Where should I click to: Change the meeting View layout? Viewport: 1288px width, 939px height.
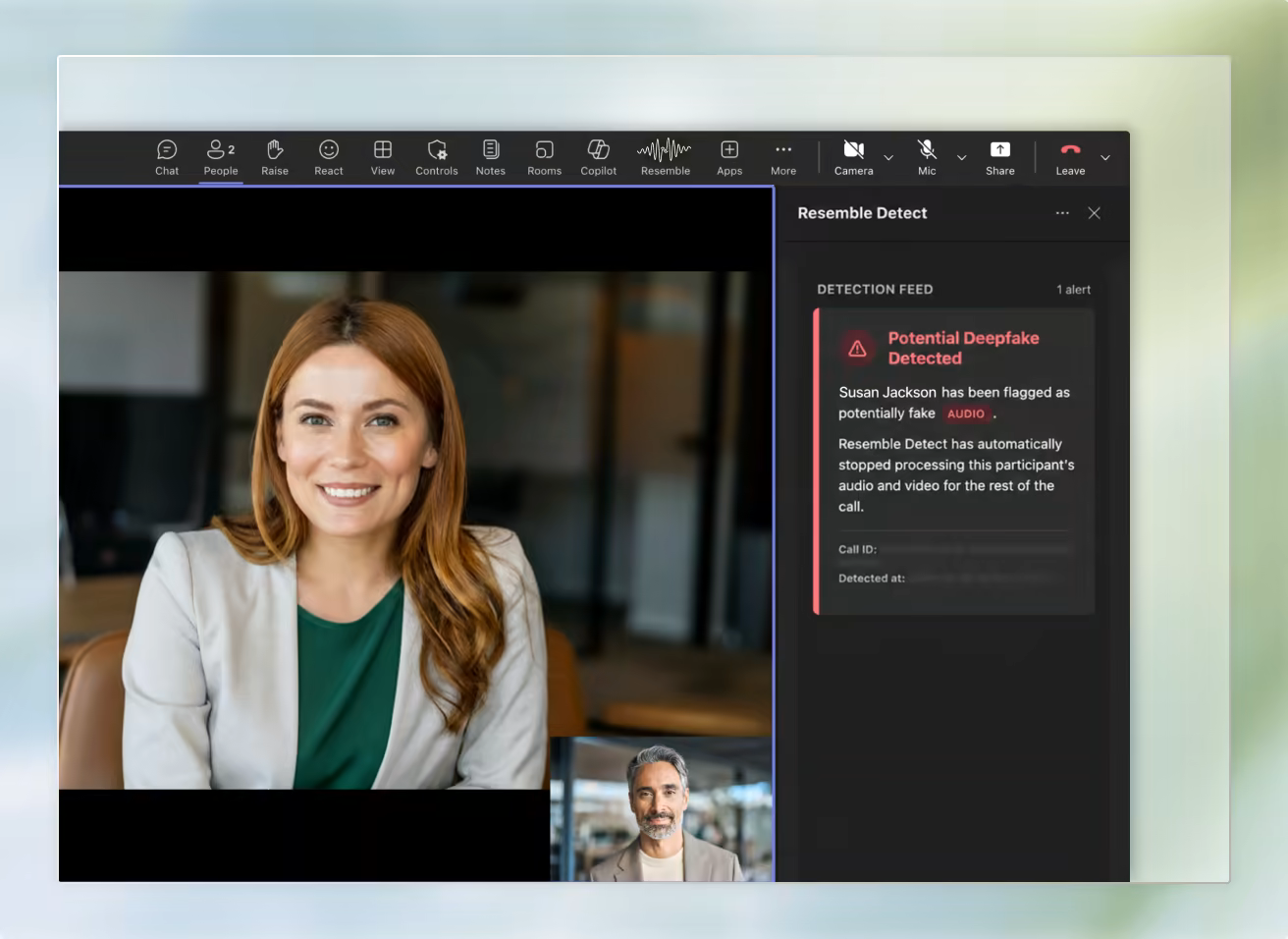[x=383, y=157]
